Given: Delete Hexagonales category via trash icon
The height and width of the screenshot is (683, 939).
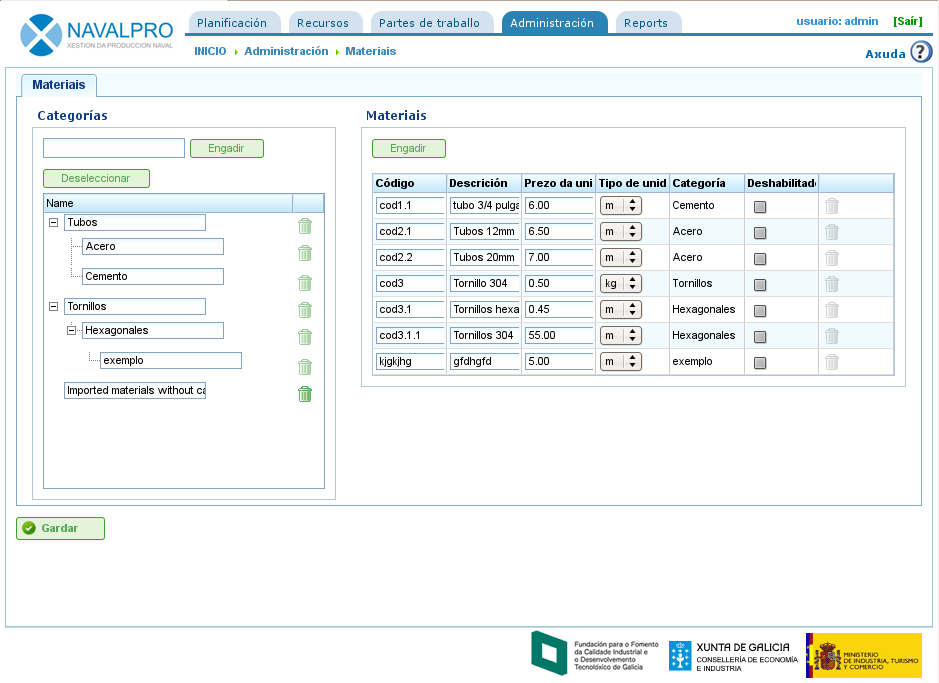Looking at the screenshot, I should pos(305,337).
